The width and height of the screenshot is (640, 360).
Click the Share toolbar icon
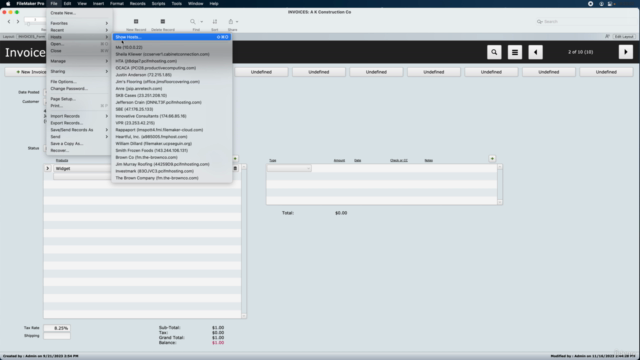click(x=231, y=22)
